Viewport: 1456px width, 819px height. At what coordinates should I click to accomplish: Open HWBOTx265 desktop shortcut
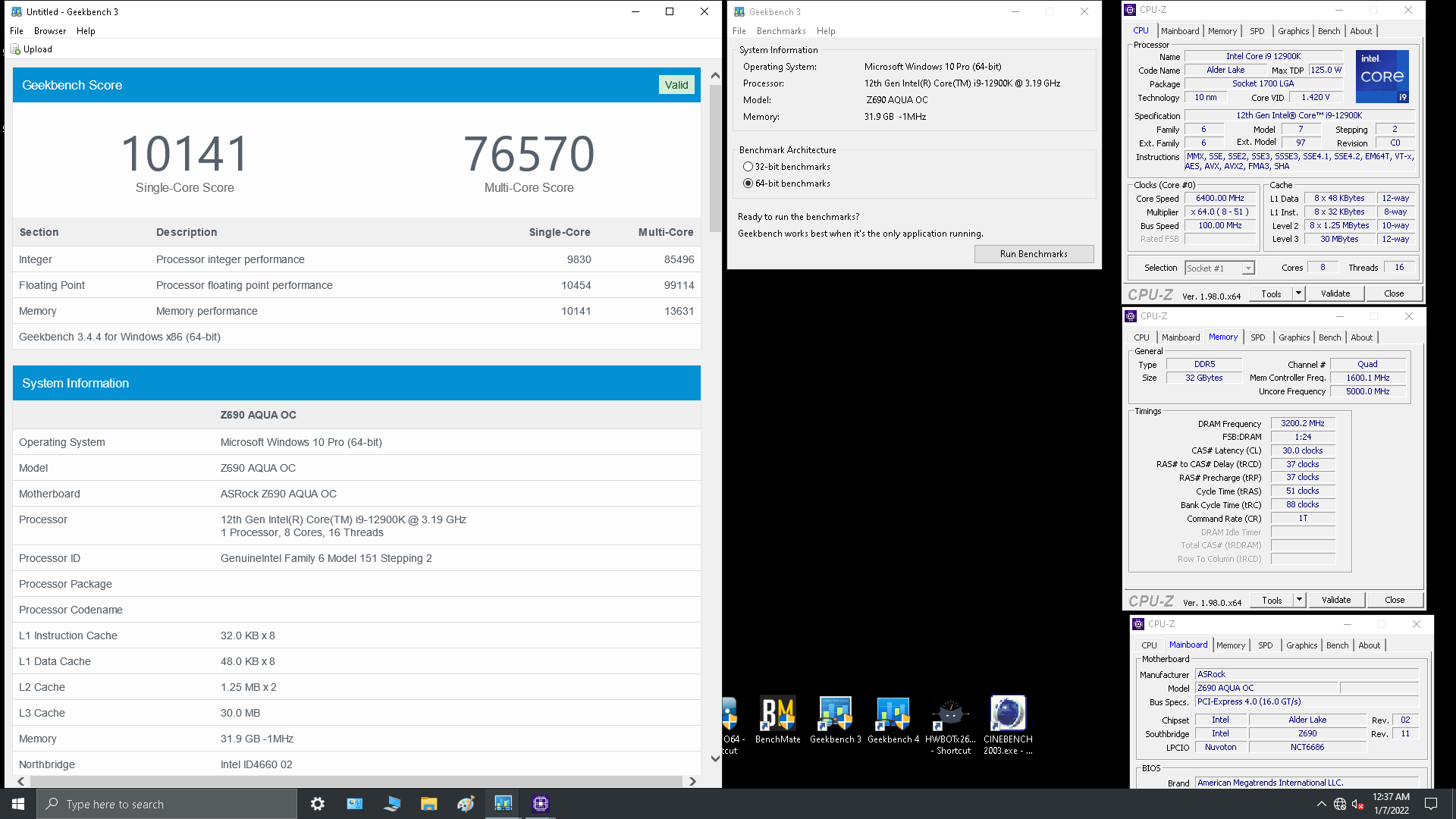pos(950,726)
